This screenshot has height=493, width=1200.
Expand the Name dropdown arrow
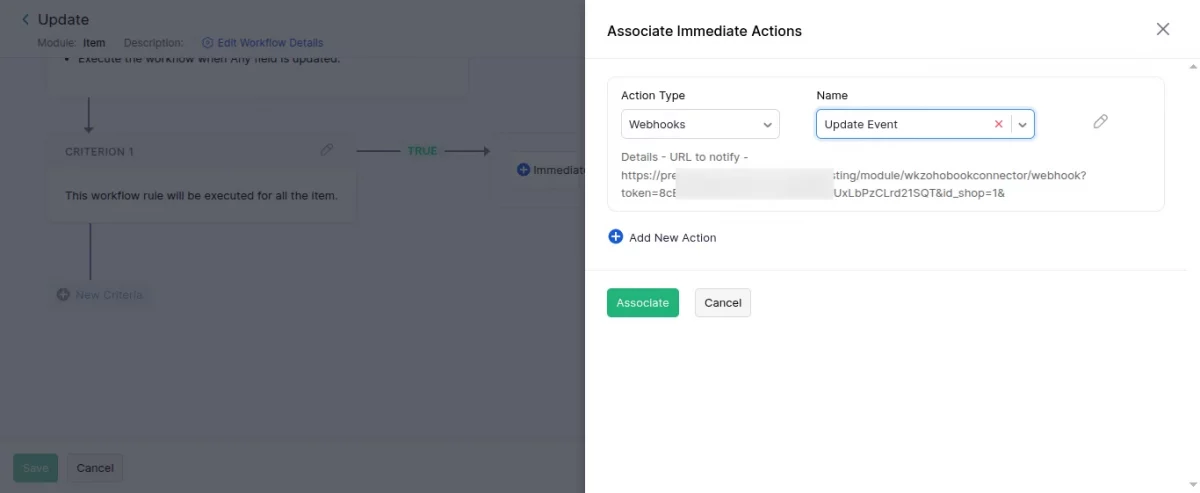(x=1022, y=124)
